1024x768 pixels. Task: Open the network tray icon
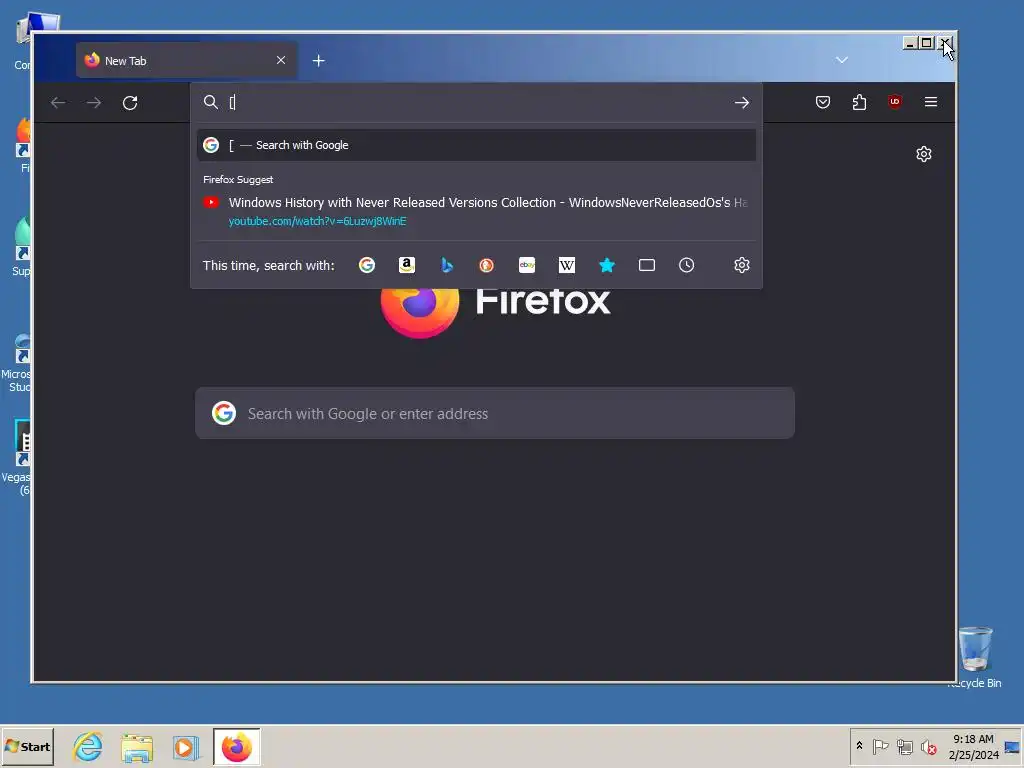click(904, 746)
